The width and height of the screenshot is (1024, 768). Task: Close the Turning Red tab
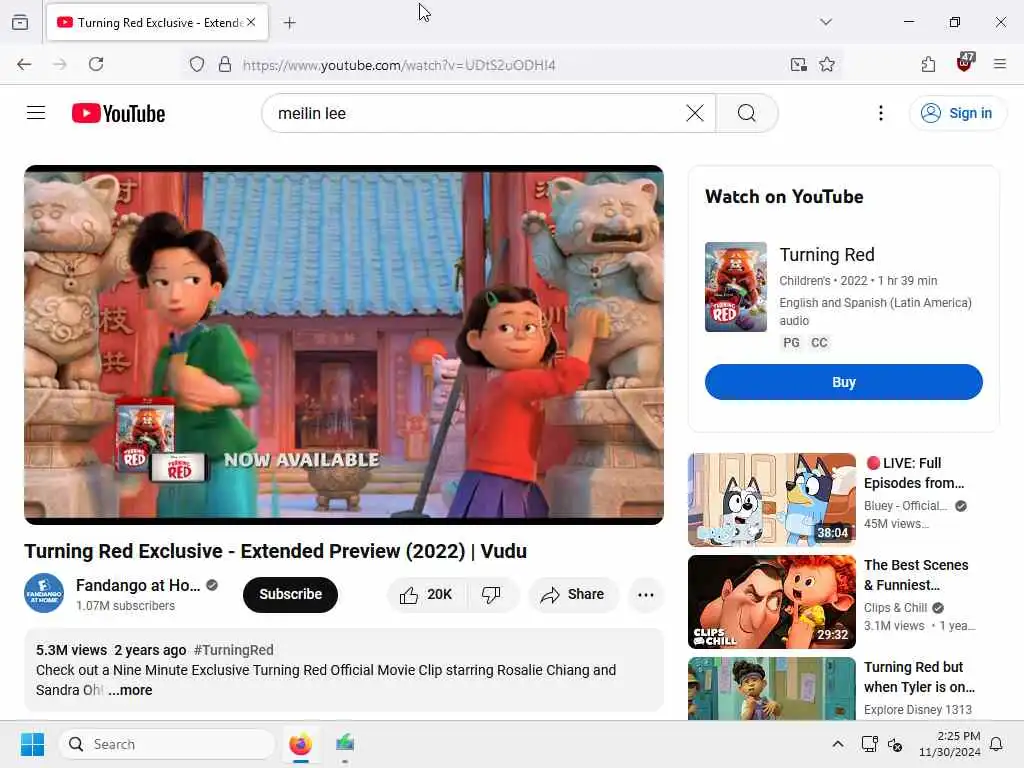click(251, 22)
